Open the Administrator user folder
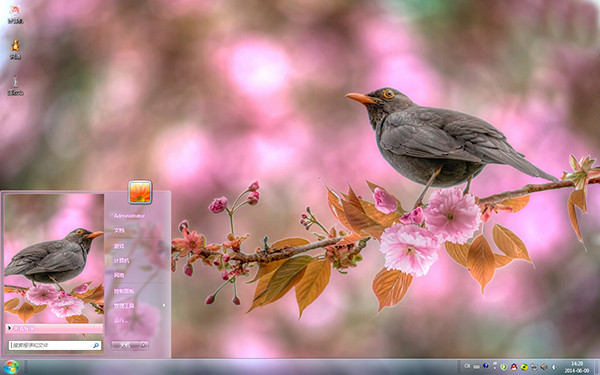600x375 pixels. (x=129, y=216)
